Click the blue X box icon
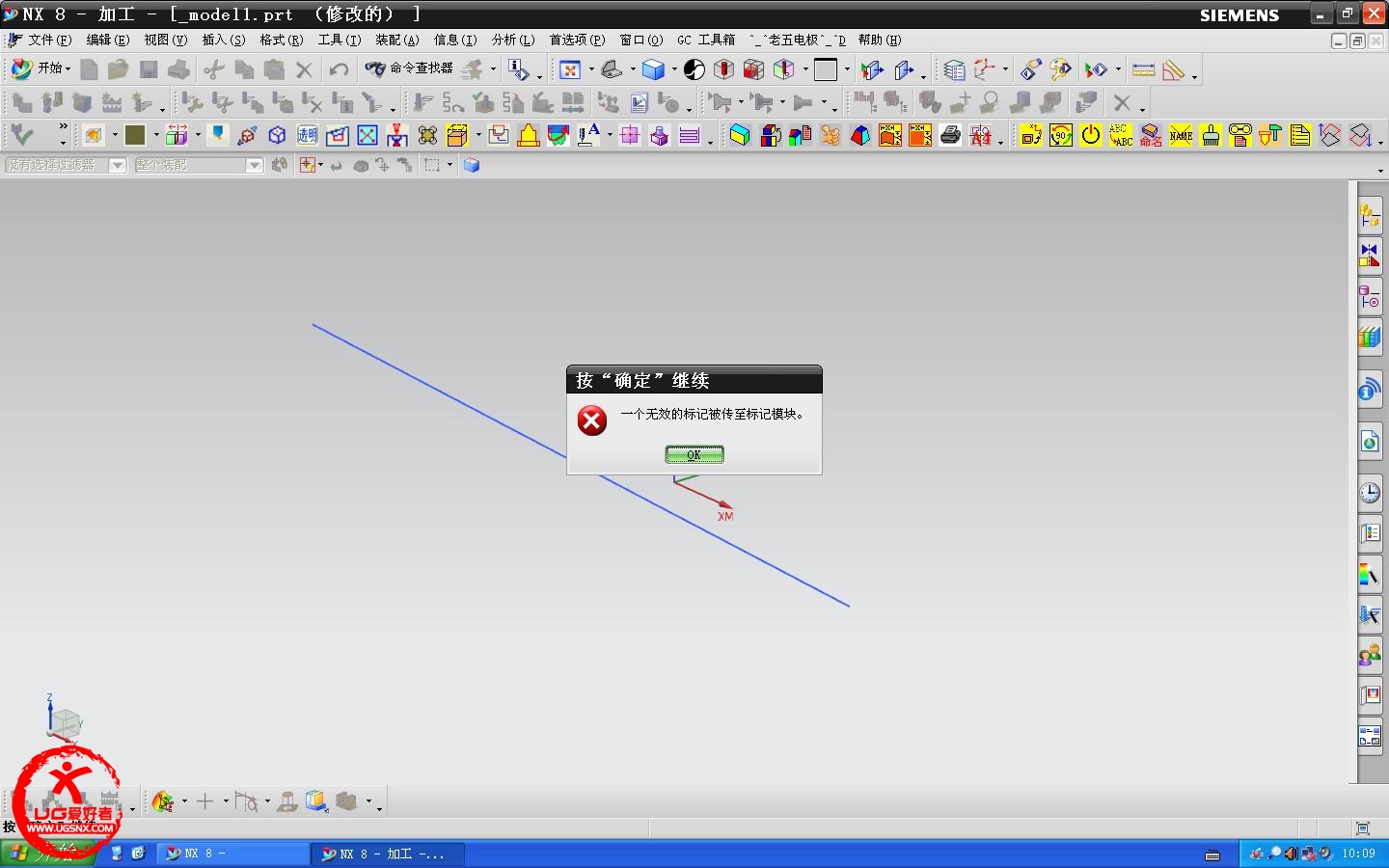The width and height of the screenshot is (1389, 868). (368, 135)
